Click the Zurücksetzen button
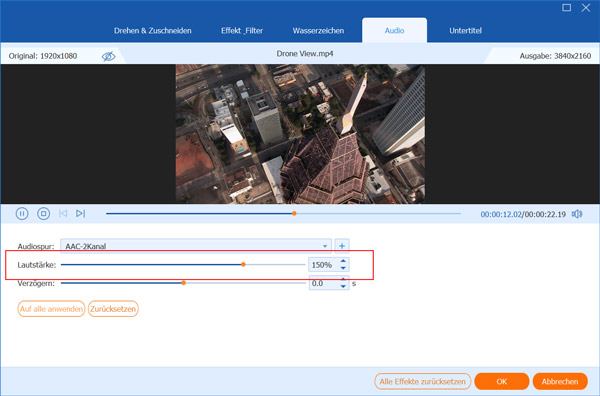The width and height of the screenshot is (600, 396). pos(113,309)
